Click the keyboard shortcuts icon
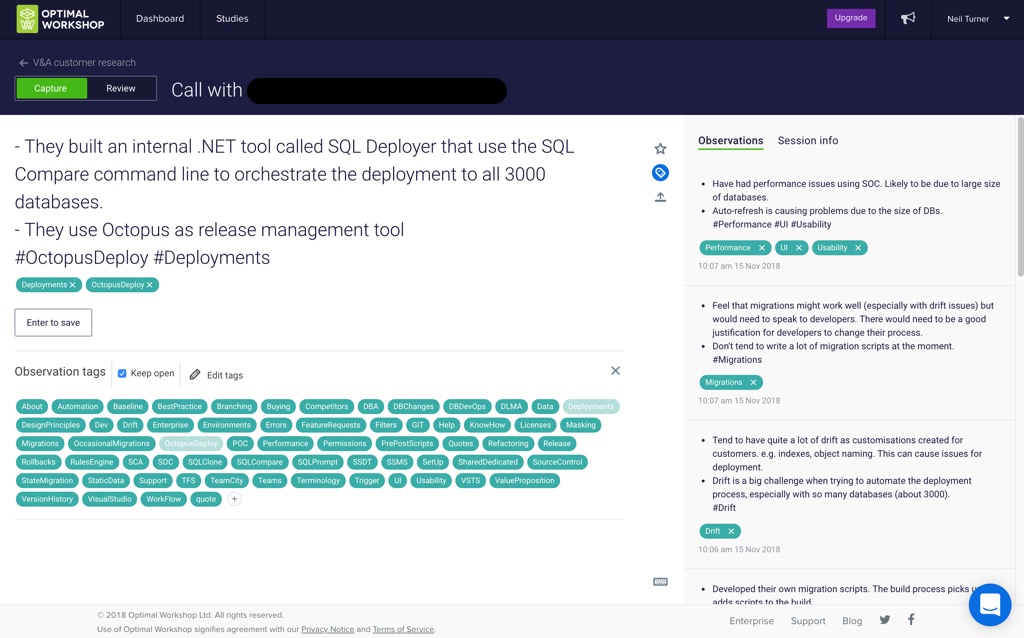Viewport: 1024px width, 638px height. pos(660,582)
